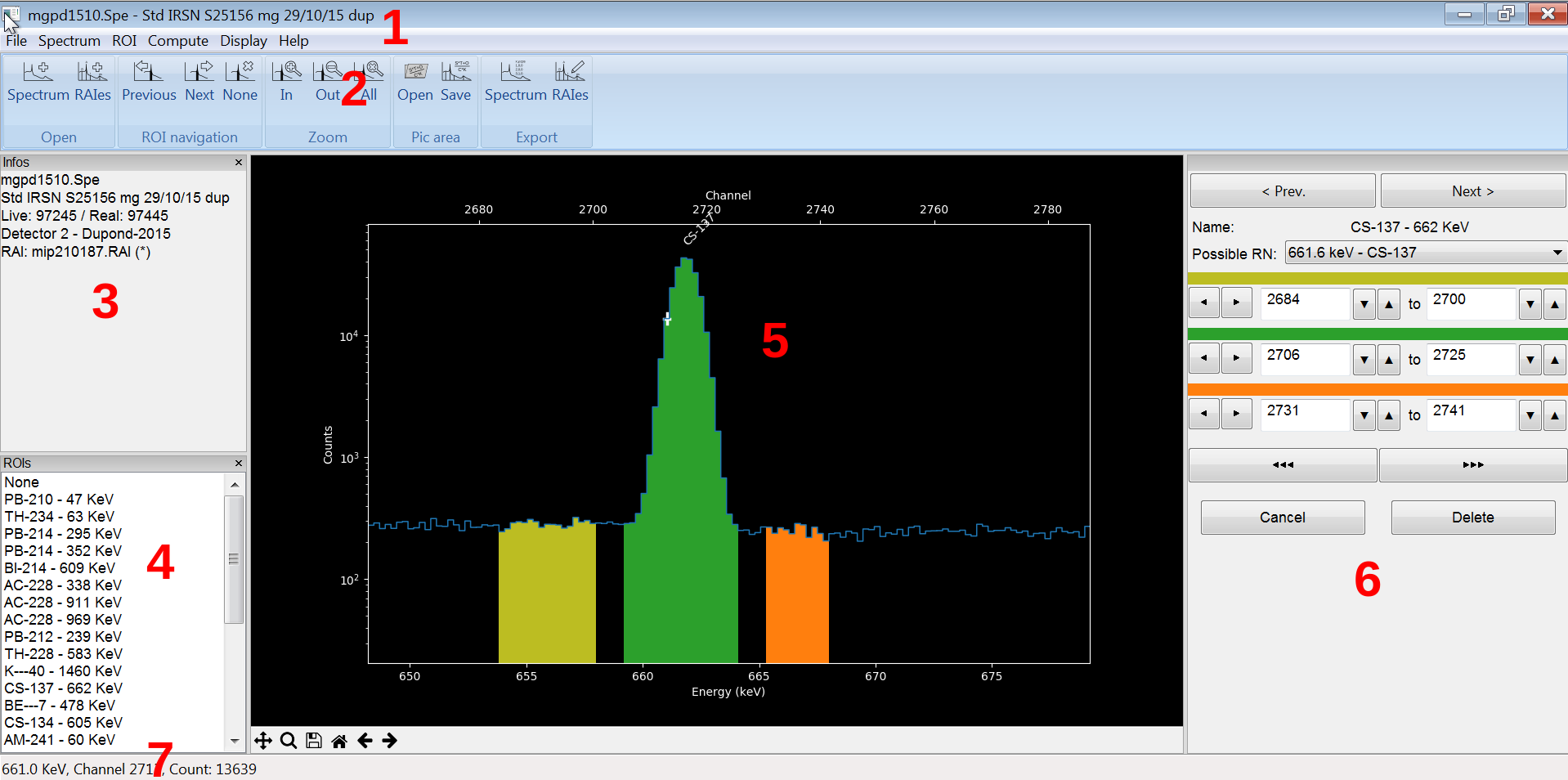Viewport: 1568px width, 780px height.
Task: Click the 'Next >' button
Action: coord(1473,191)
